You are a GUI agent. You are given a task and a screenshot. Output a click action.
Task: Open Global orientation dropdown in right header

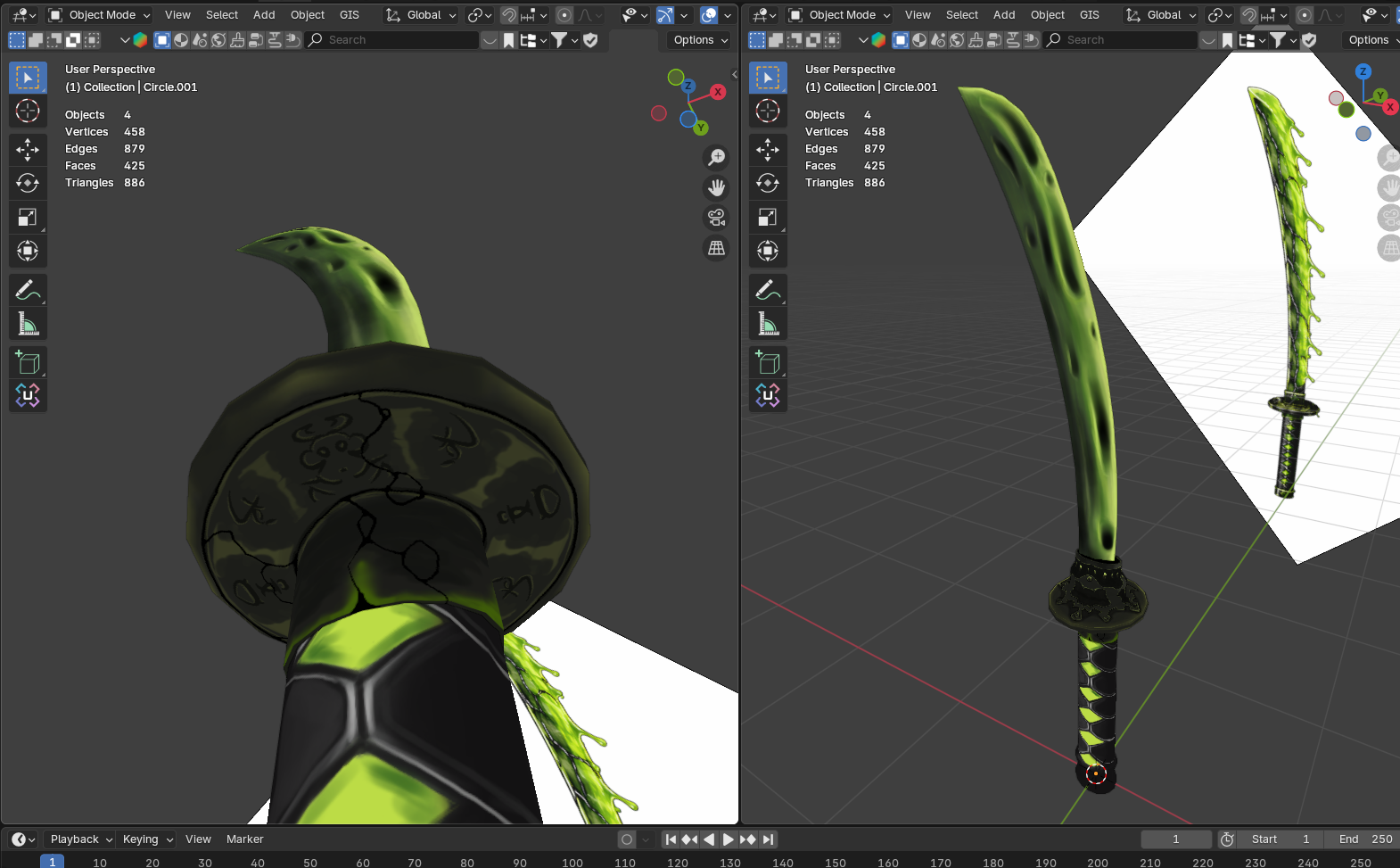(x=1161, y=15)
